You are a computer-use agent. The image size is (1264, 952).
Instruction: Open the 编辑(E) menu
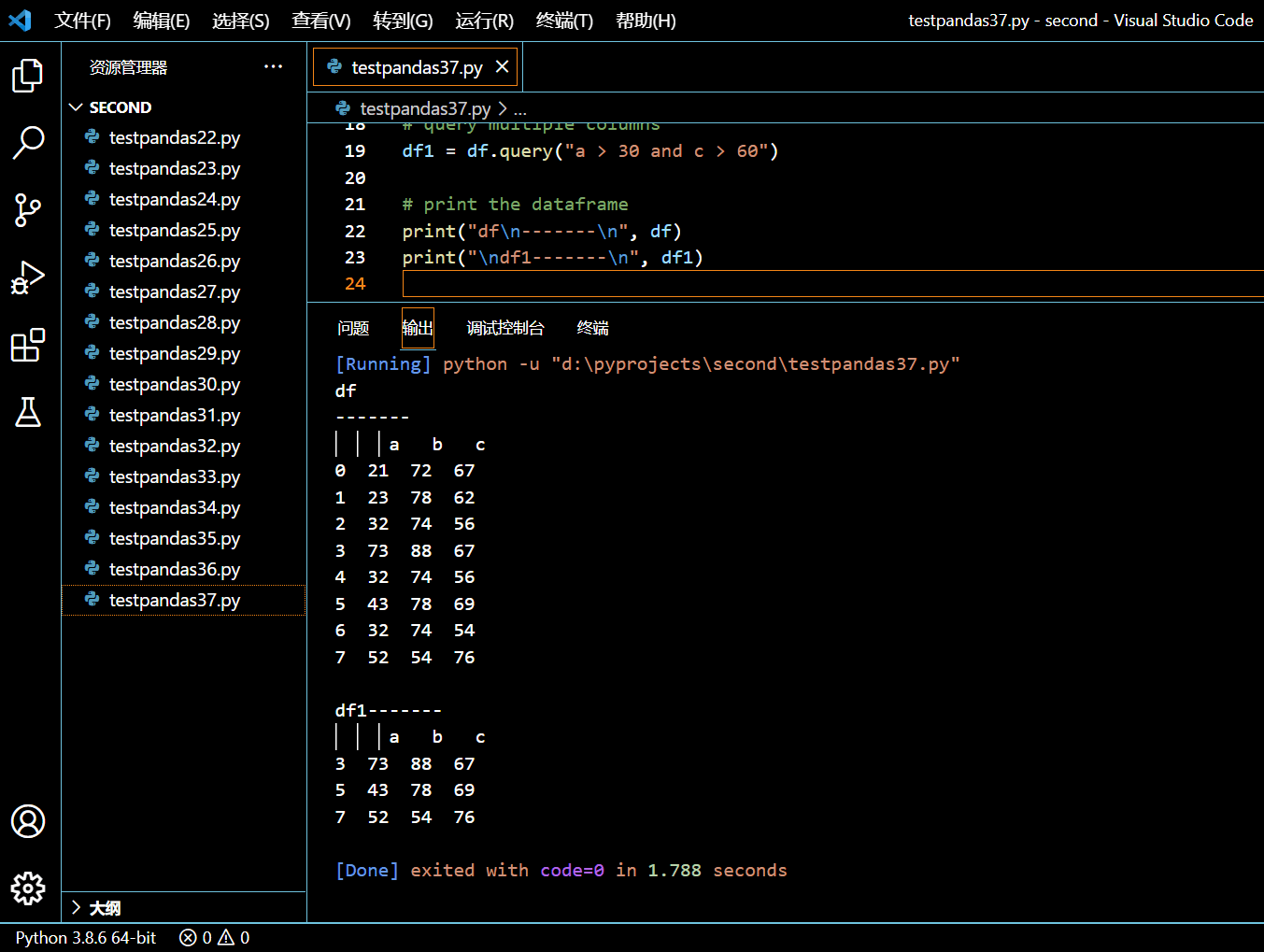point(162,21)
